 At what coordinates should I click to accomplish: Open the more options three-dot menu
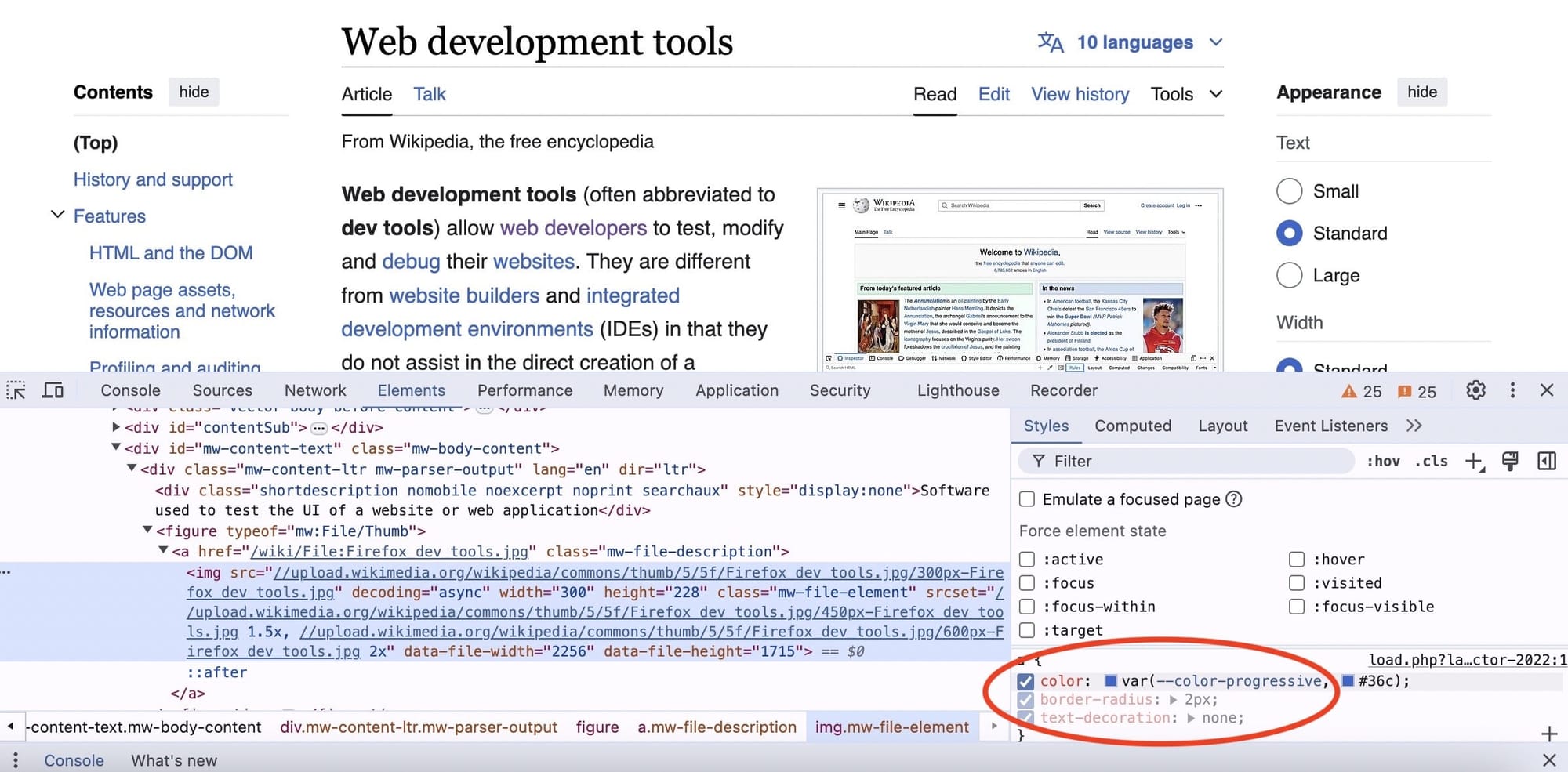point(1512,390)
